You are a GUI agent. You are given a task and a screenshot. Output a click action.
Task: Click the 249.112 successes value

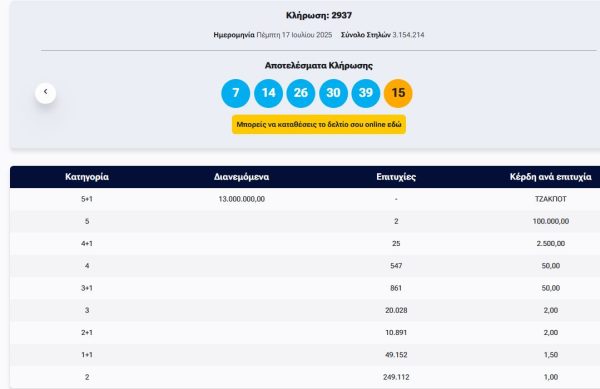(396, 377)
